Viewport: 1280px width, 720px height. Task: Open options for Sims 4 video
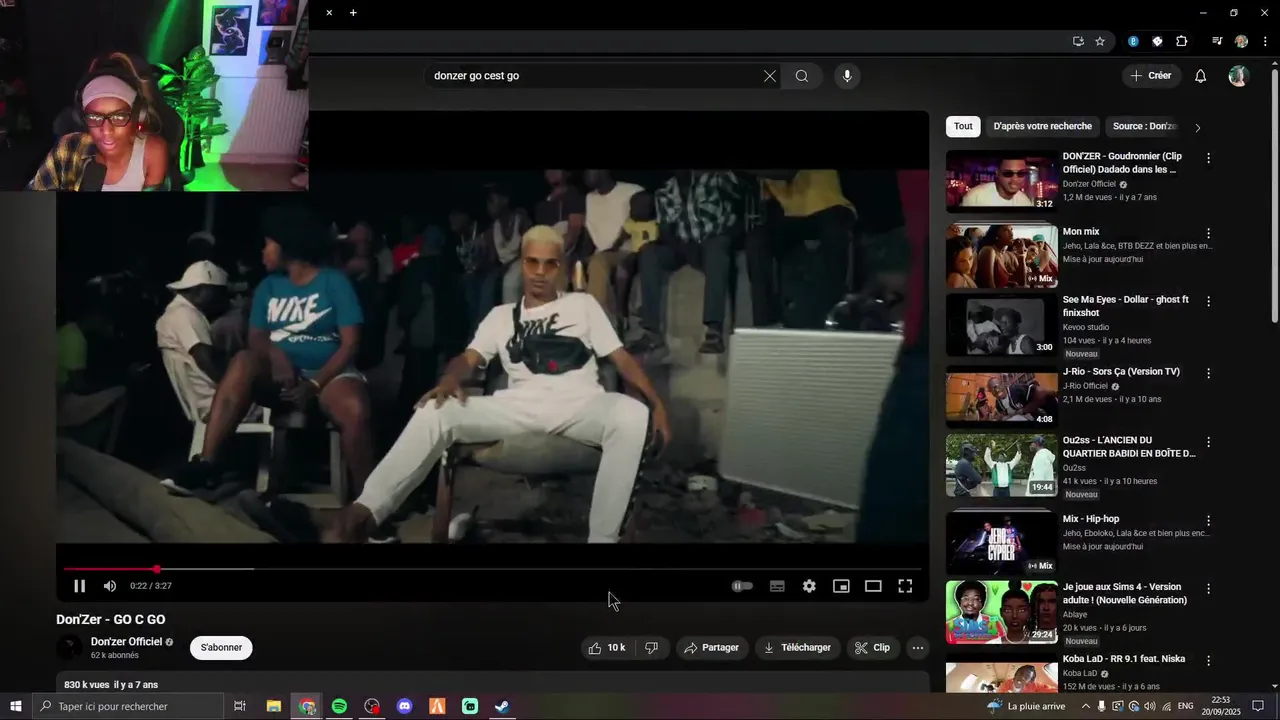click(1208, 589)
